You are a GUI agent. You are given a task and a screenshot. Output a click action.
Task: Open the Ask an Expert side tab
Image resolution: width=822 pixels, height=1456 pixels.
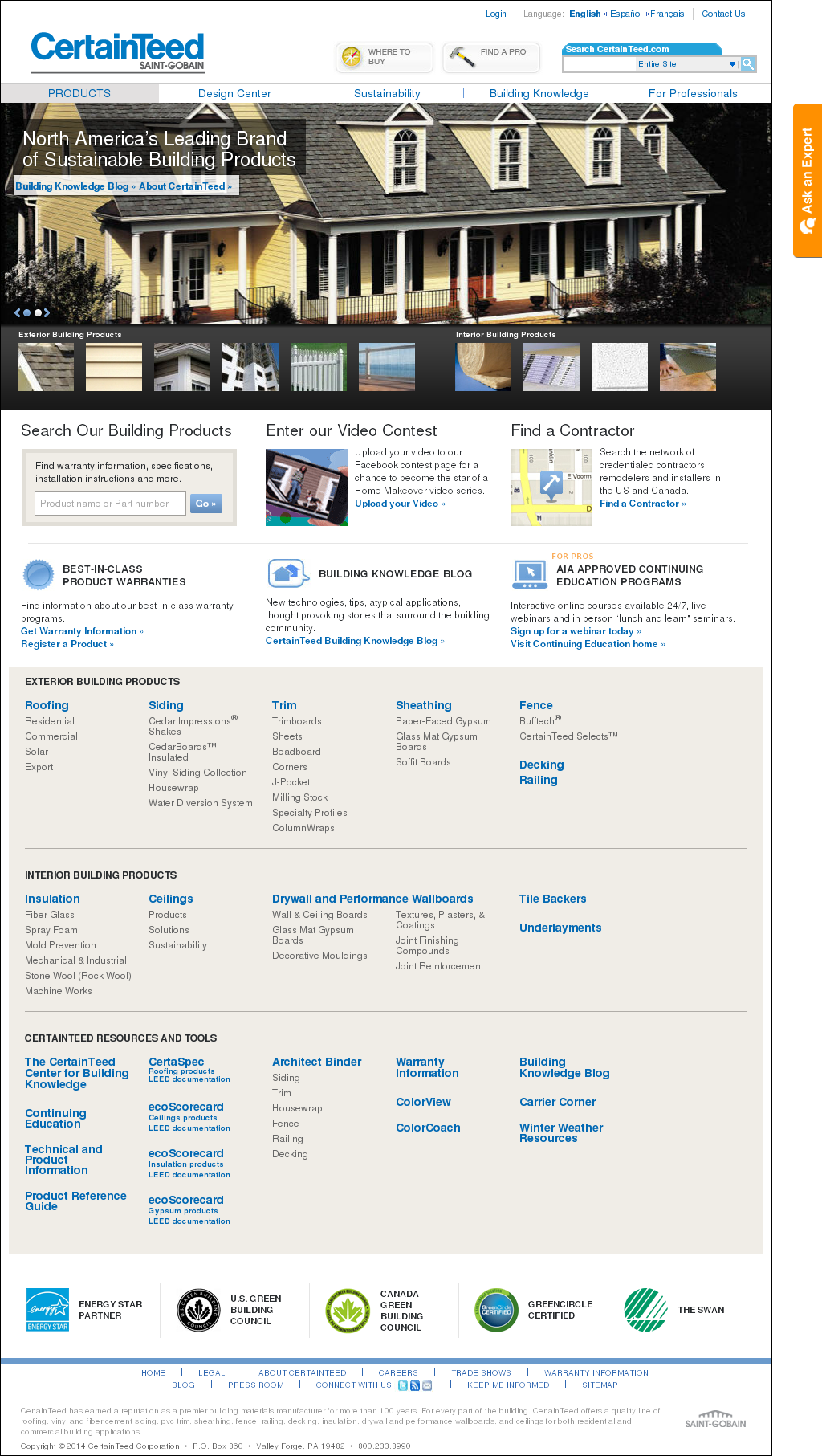point(807,180)
